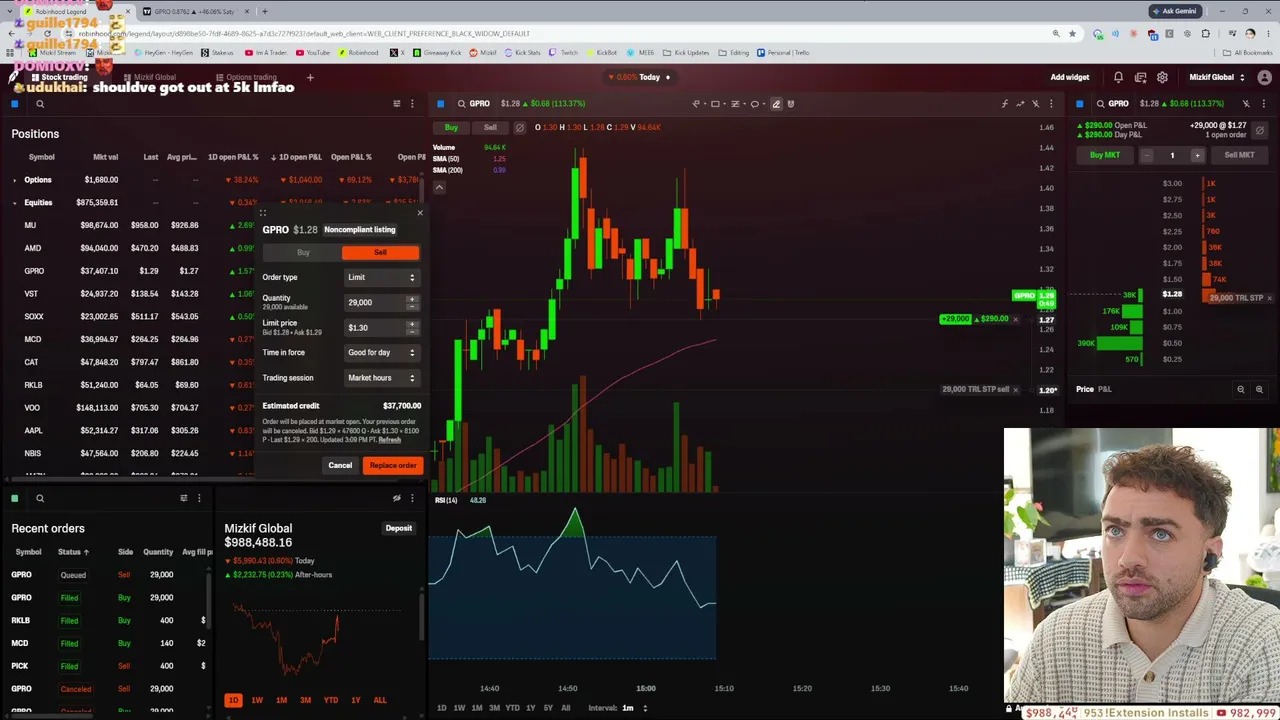Open the layout icon beside the notifications bell
The width and height of the screenshot is (1280, 720).
coord(1140,77)
